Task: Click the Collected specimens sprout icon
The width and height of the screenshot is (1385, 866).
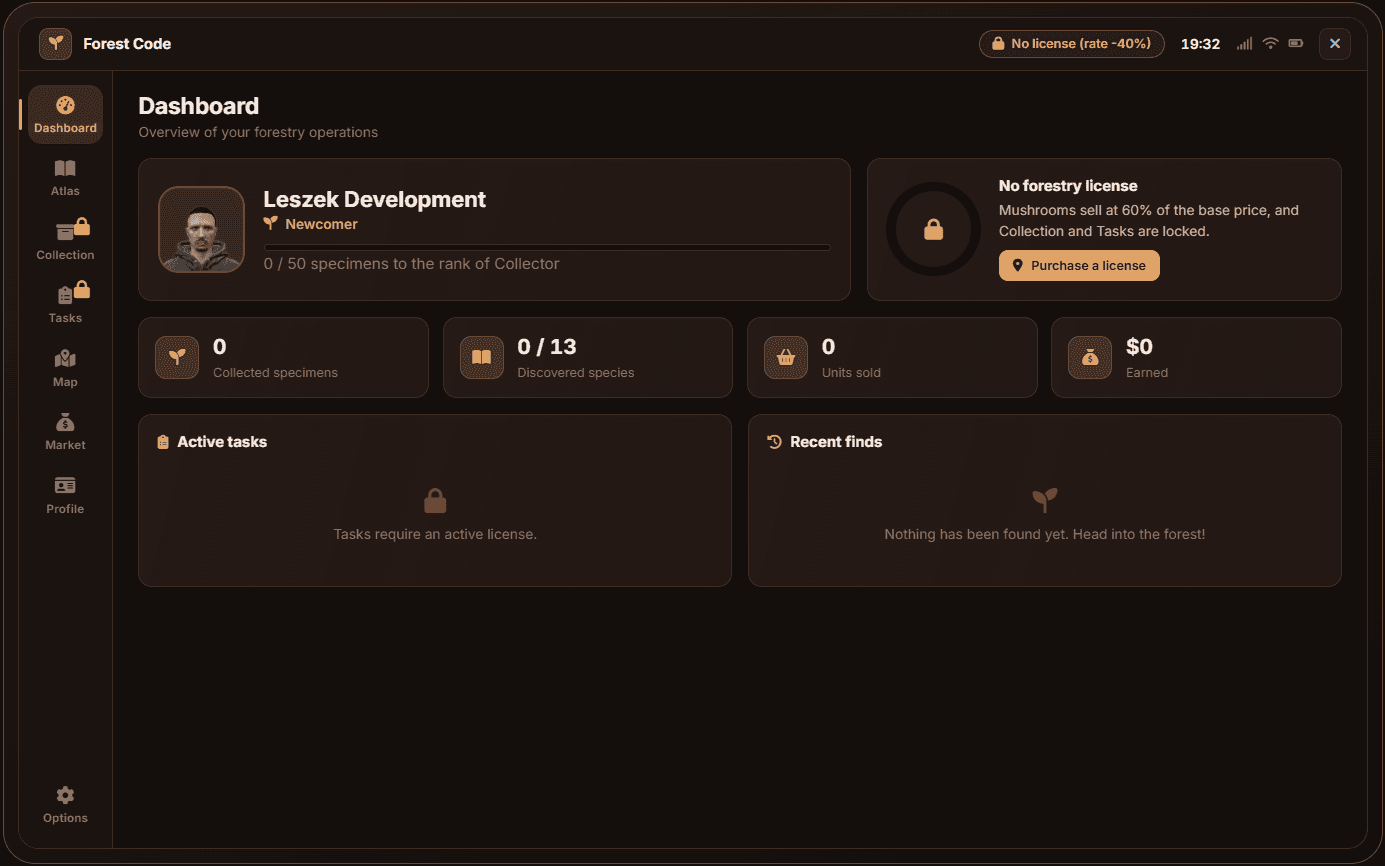Action: pos(177,357)
